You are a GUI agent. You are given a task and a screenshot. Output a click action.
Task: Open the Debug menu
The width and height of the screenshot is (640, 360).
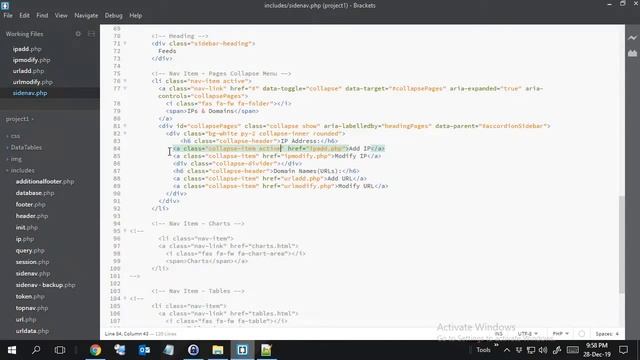(113, 16)
